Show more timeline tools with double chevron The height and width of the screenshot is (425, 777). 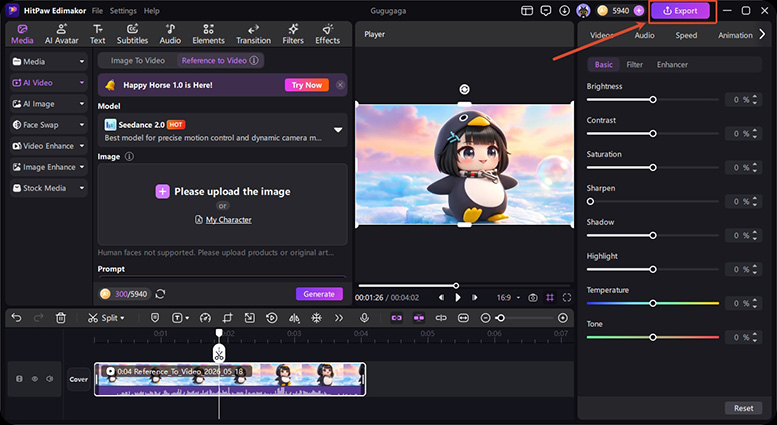(339, 318)
